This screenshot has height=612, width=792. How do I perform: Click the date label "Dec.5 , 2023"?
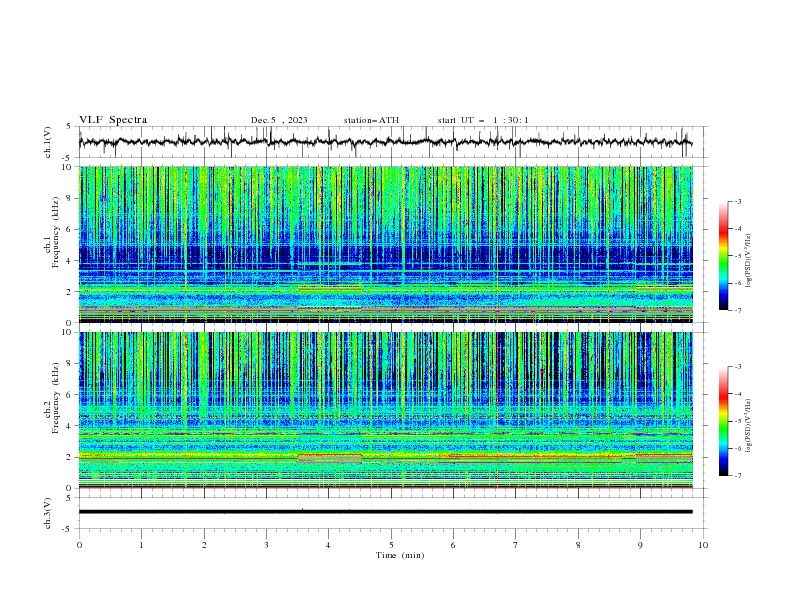click(x=279, y=120)
